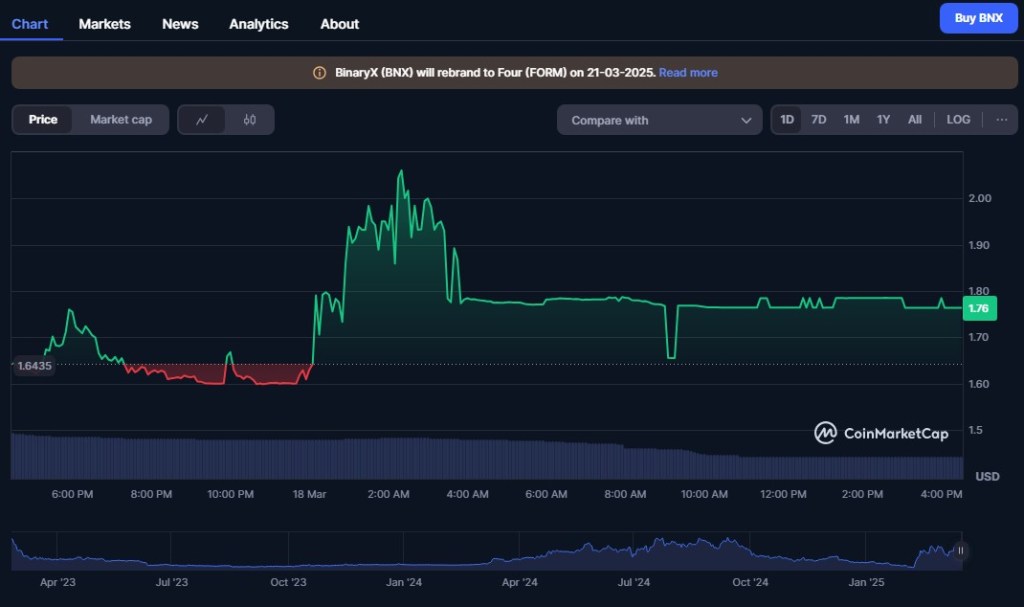
Task: Click Jan '25 on the range navigator
Action: 866,582
